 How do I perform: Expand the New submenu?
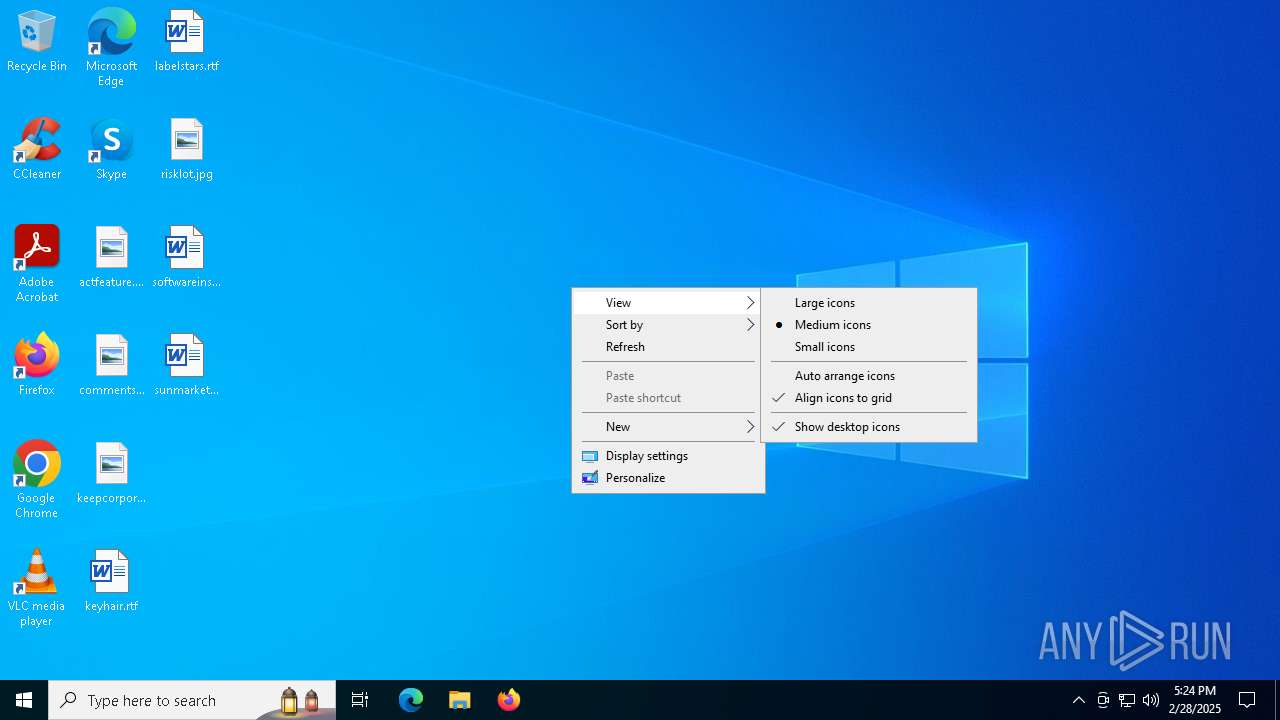point(668,427)
